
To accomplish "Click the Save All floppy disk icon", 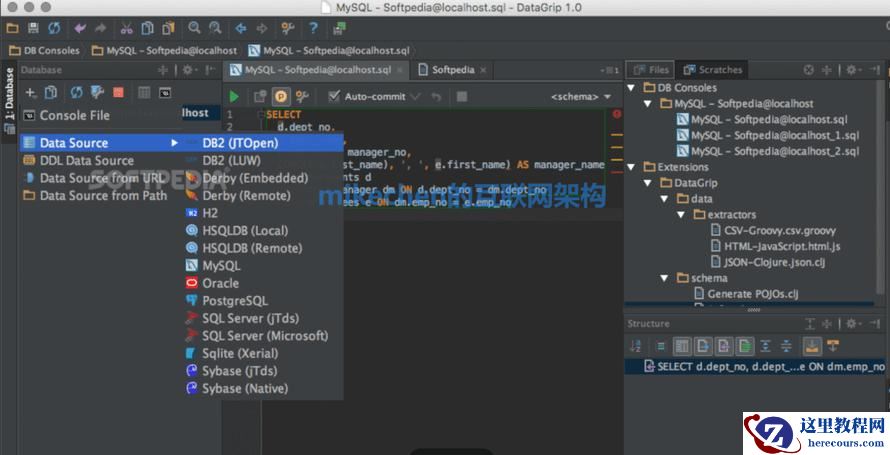I will (33, 28).
